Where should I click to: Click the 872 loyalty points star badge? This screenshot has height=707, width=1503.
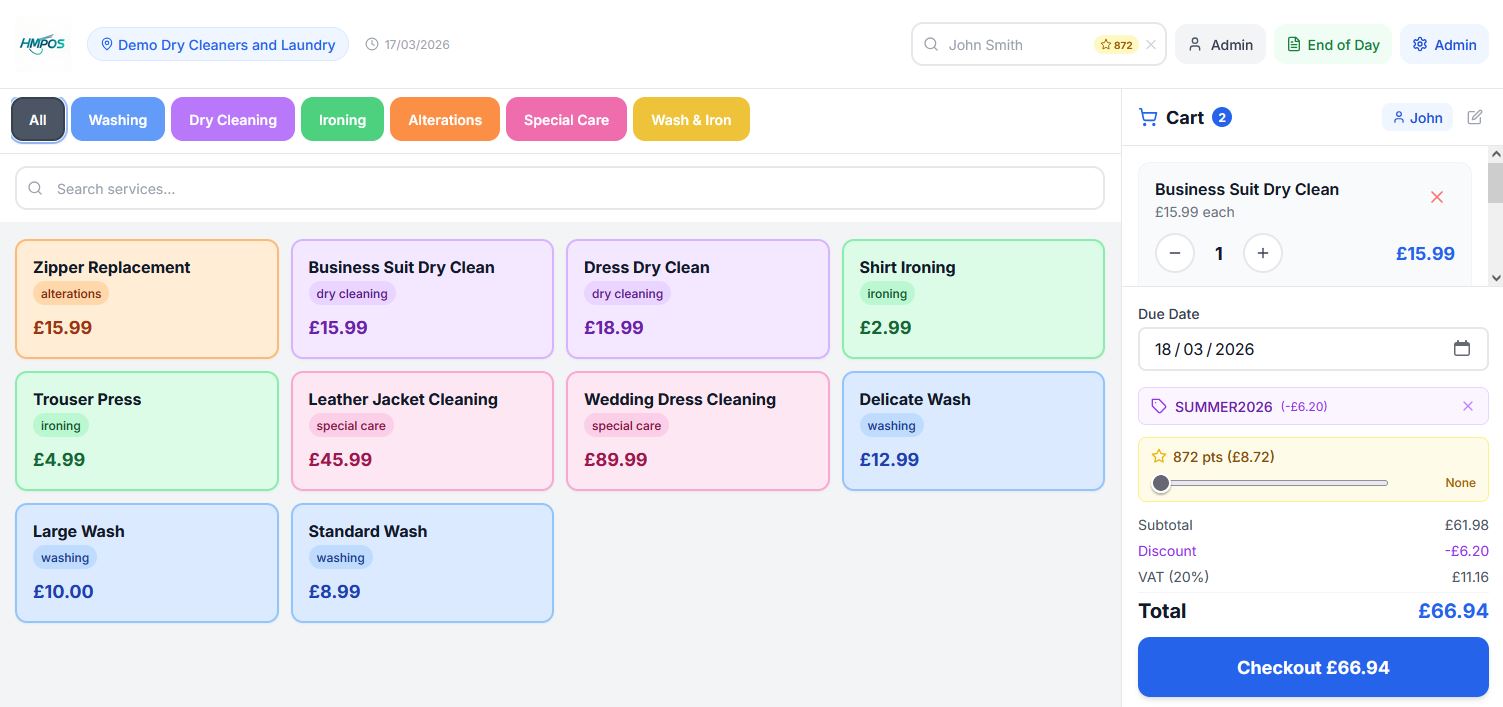coord(1116,45)
